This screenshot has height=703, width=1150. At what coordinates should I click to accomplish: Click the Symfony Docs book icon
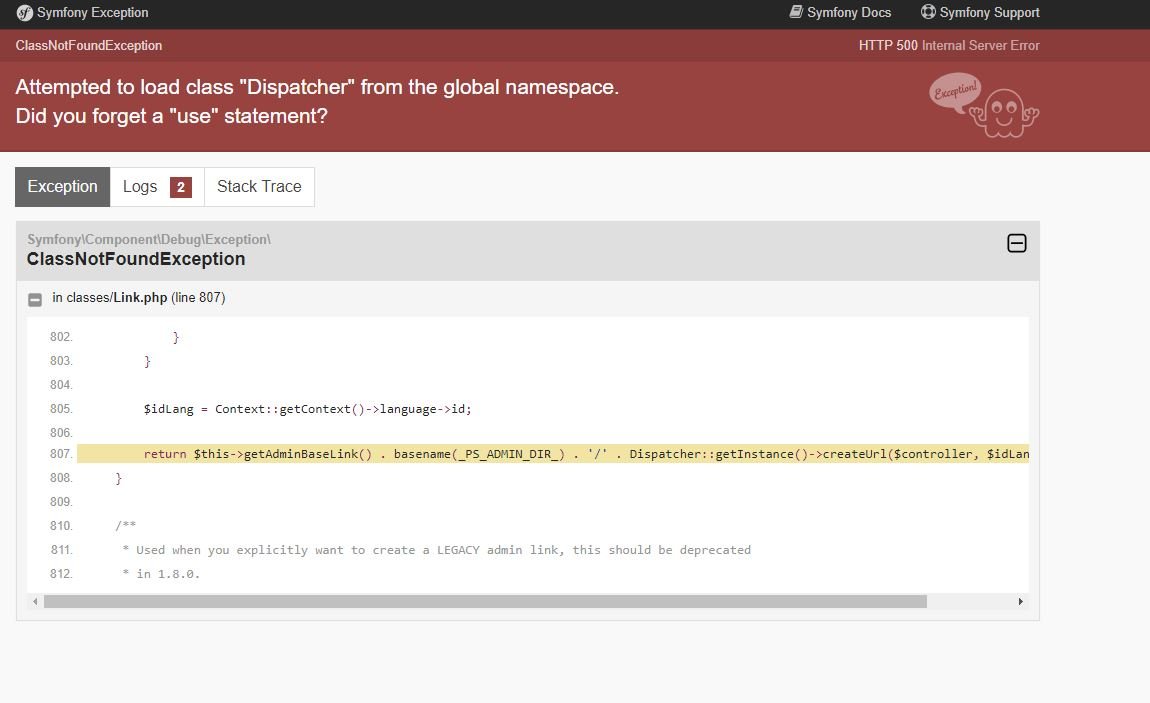[796, 12]
